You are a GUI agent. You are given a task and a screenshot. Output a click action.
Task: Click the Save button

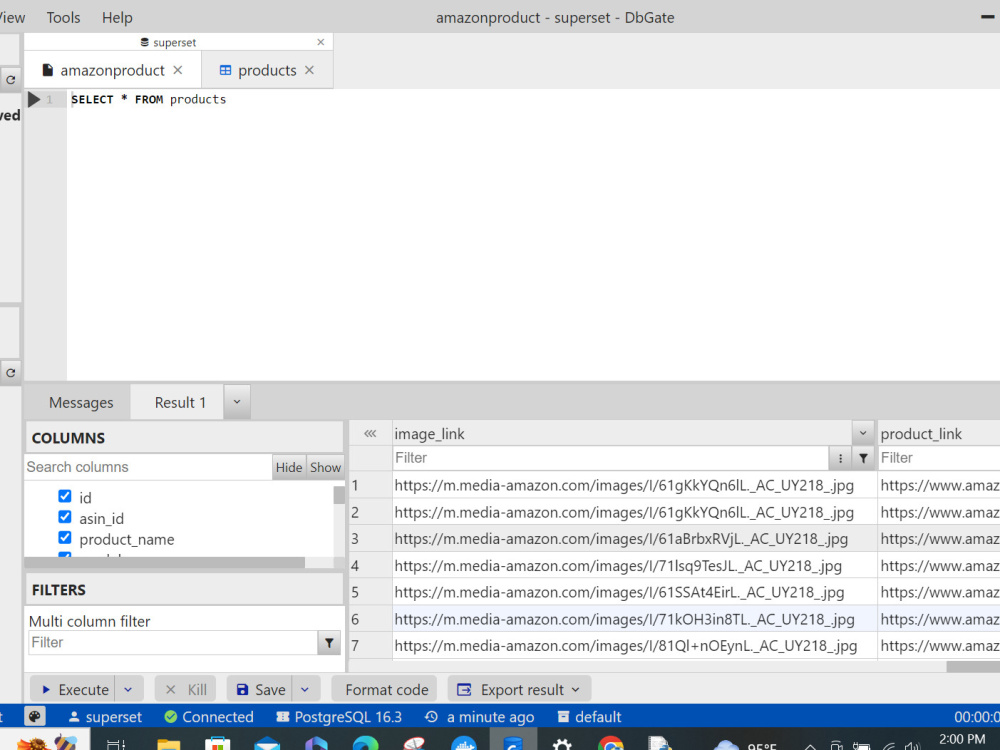tap(260, 689)
